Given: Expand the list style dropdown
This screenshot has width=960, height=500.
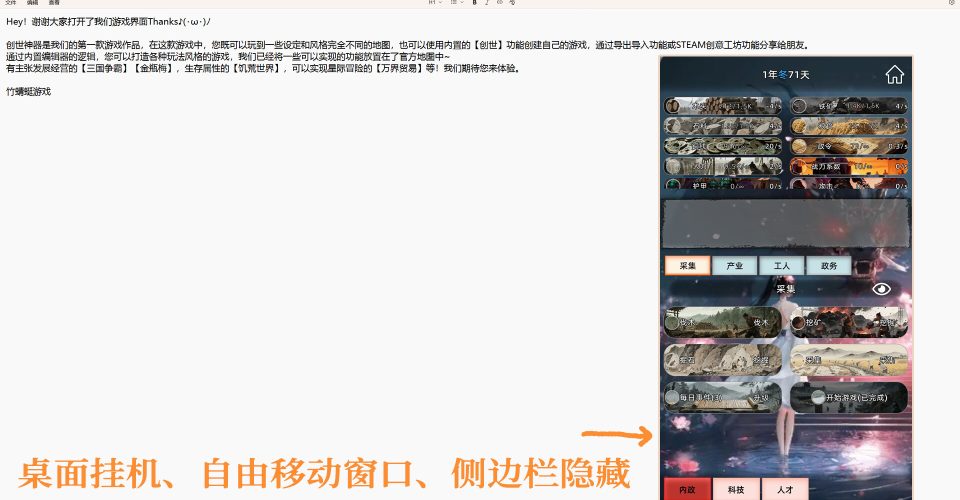Looking at the screenshot, I should pyautogui.click(x=455, y=3).
